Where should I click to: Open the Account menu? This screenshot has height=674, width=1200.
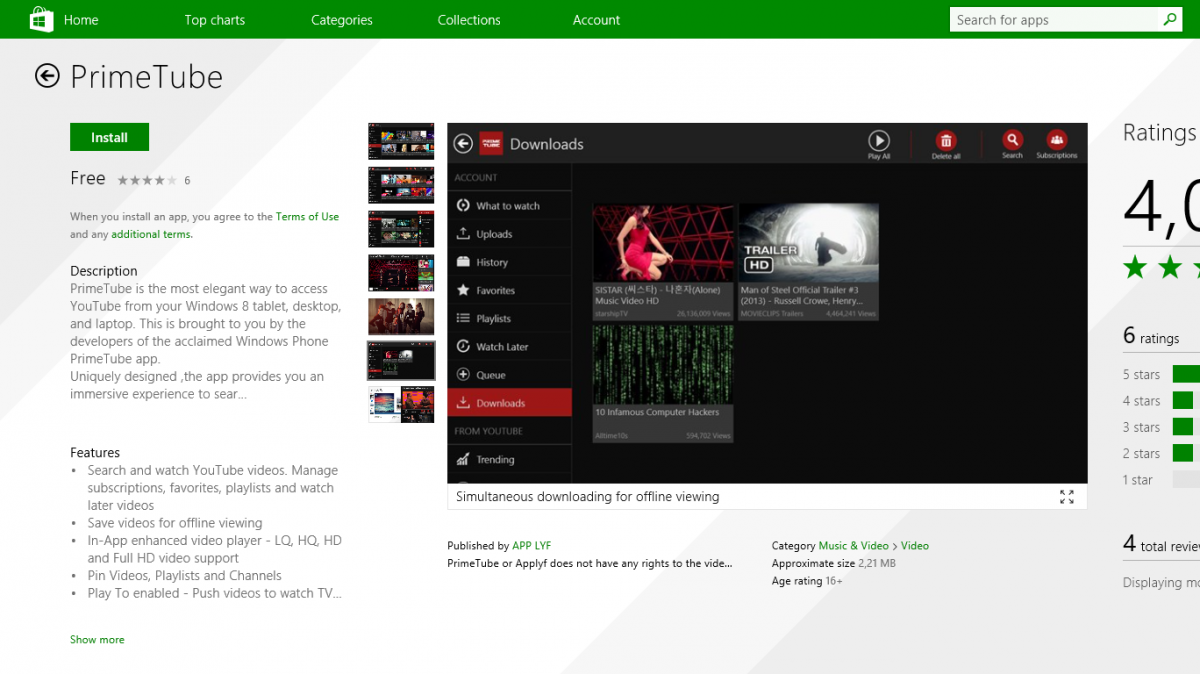[x=596, y=20]
